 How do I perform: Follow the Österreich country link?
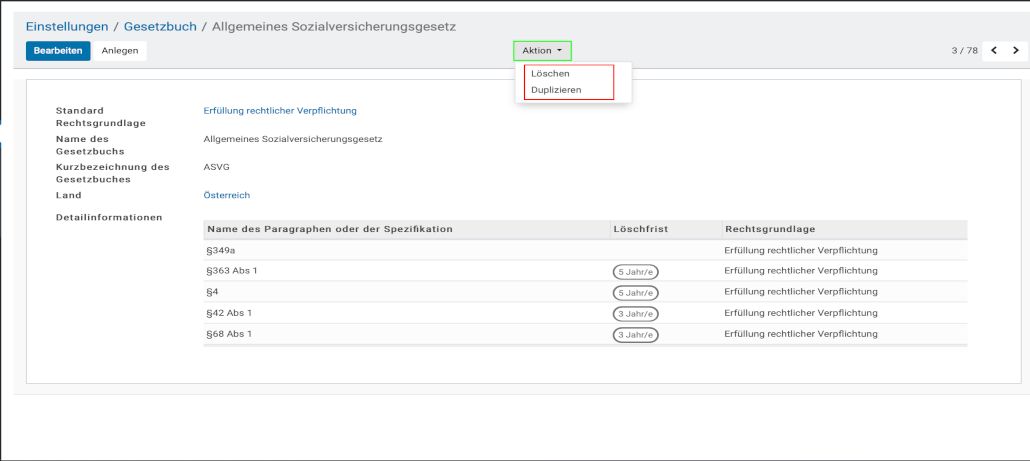(x=226, y=195)
